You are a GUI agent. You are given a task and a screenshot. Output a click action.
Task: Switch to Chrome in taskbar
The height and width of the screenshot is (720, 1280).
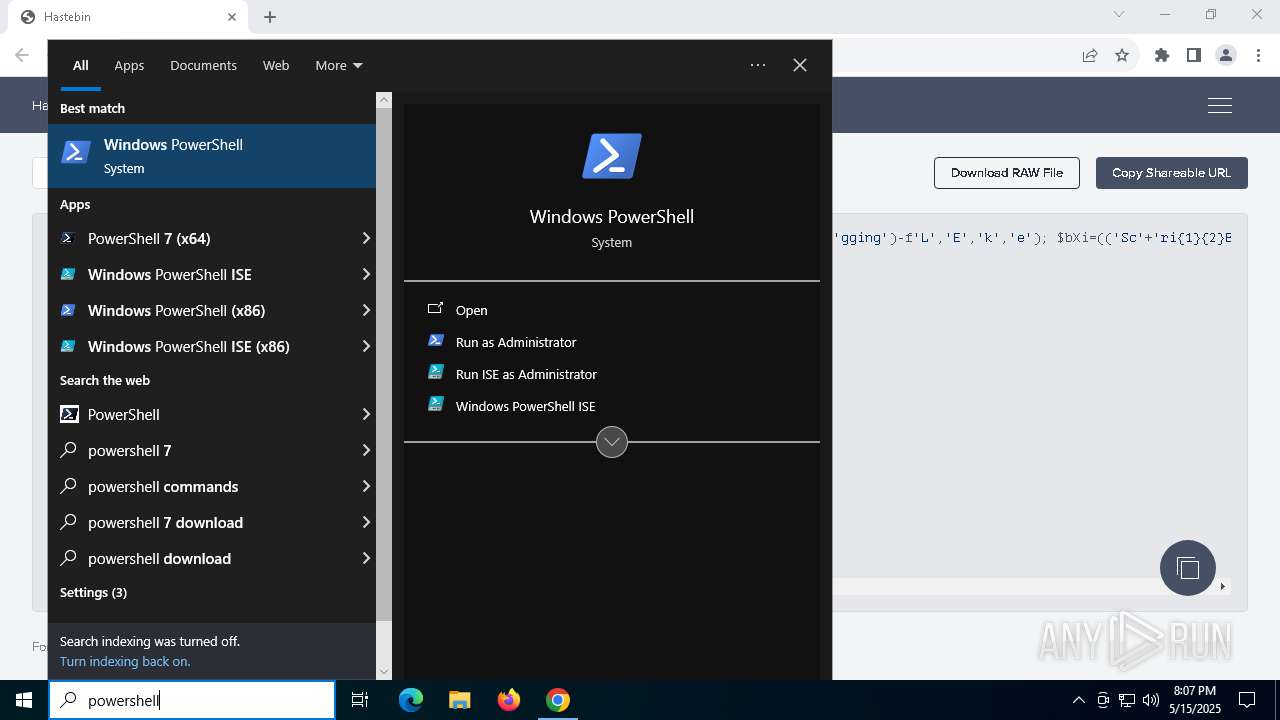[x=558, y=700]
